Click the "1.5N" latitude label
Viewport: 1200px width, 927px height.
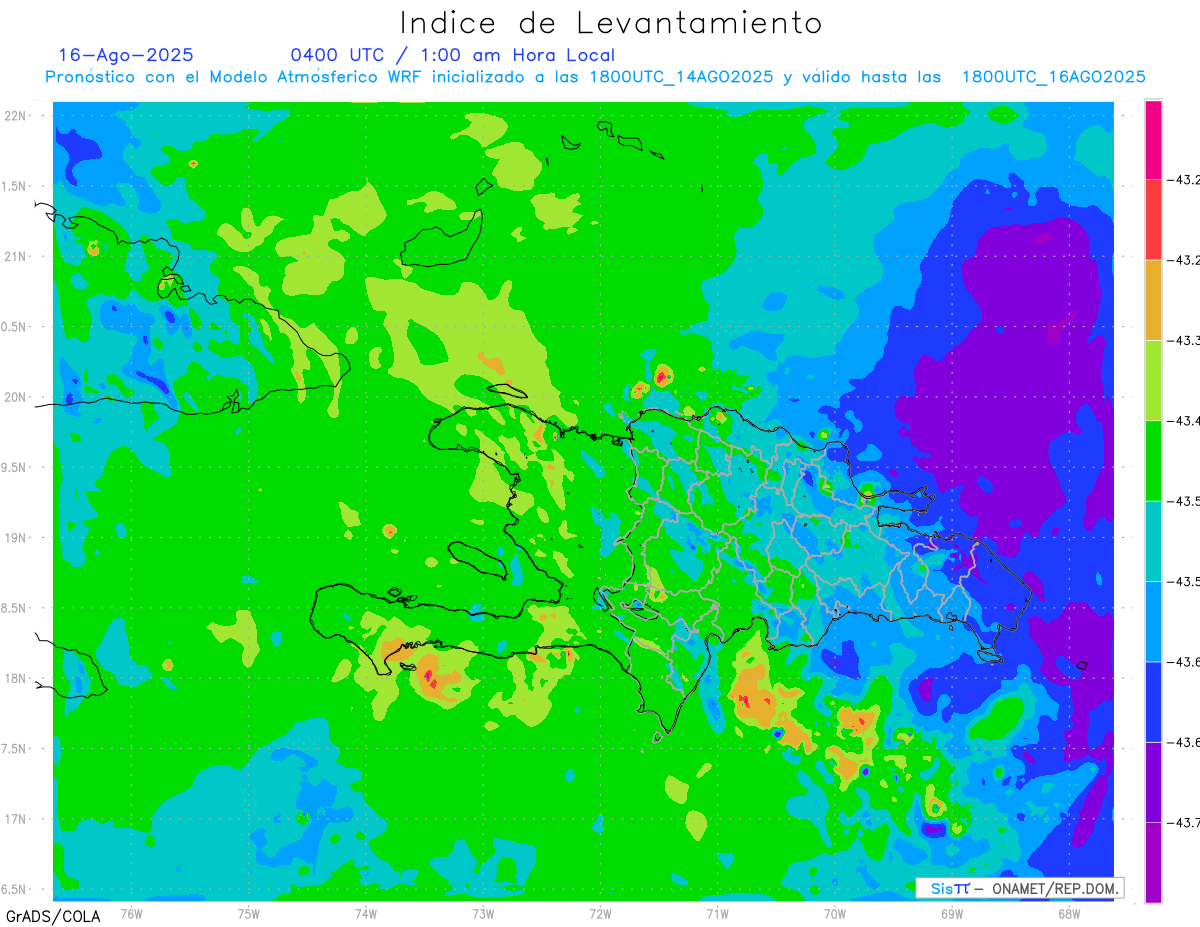(13, 186)
